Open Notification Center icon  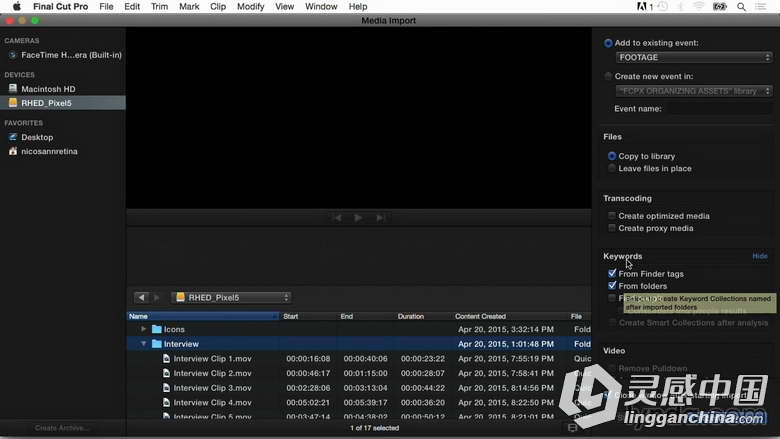tap(761, 6)
